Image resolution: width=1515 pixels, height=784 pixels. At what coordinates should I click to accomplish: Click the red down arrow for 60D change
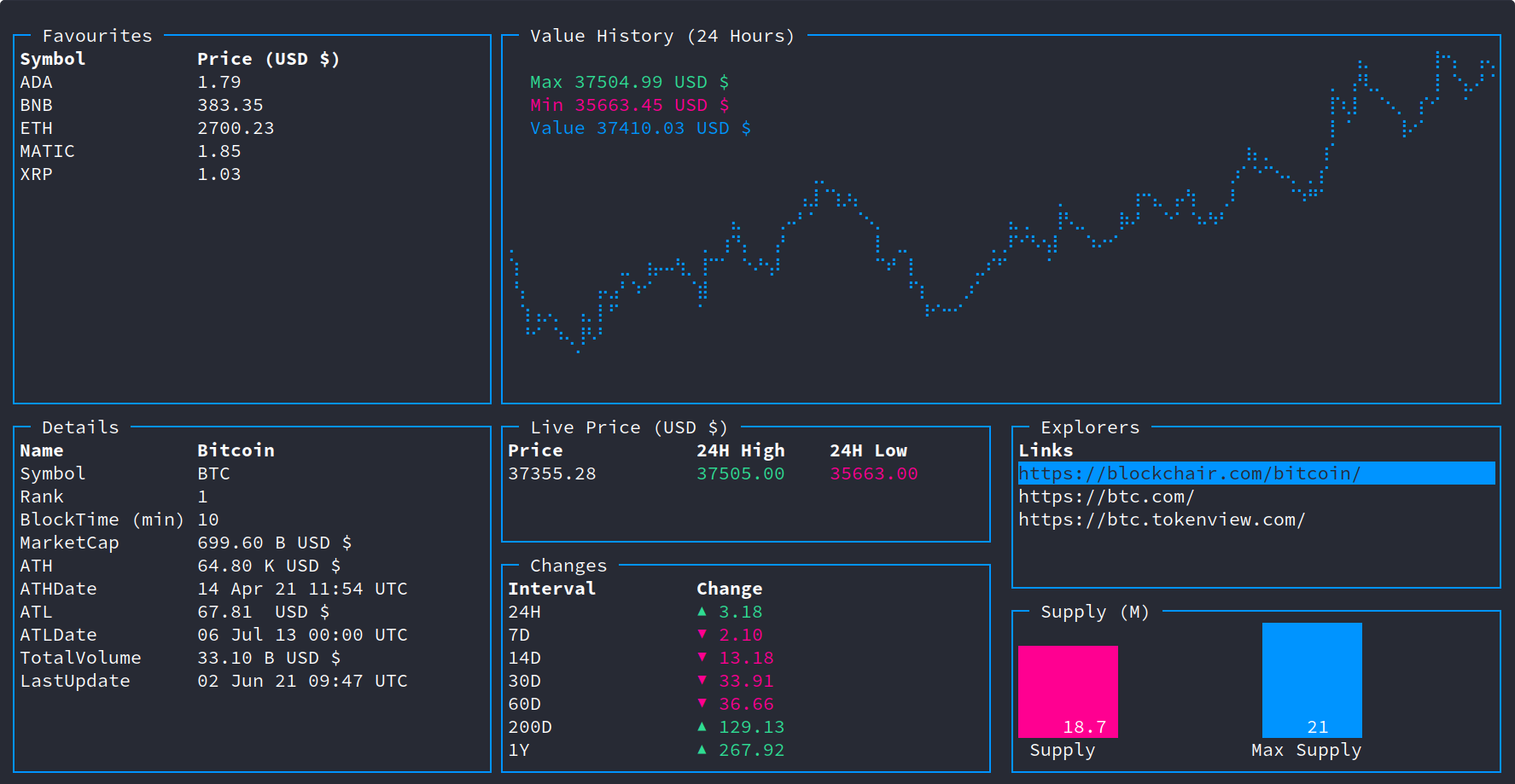click(702, 703)
